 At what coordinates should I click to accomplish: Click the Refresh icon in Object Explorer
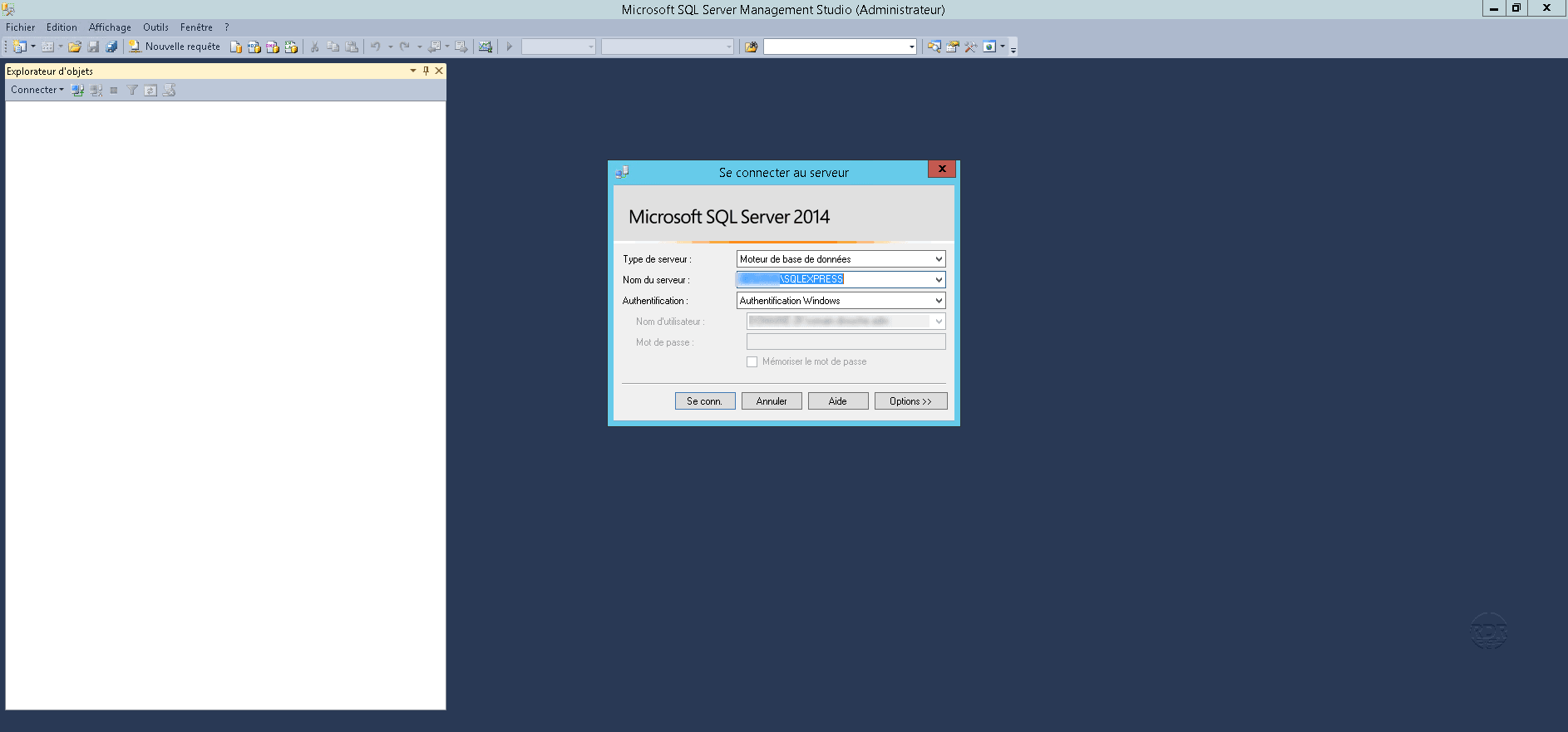(150, 90)
